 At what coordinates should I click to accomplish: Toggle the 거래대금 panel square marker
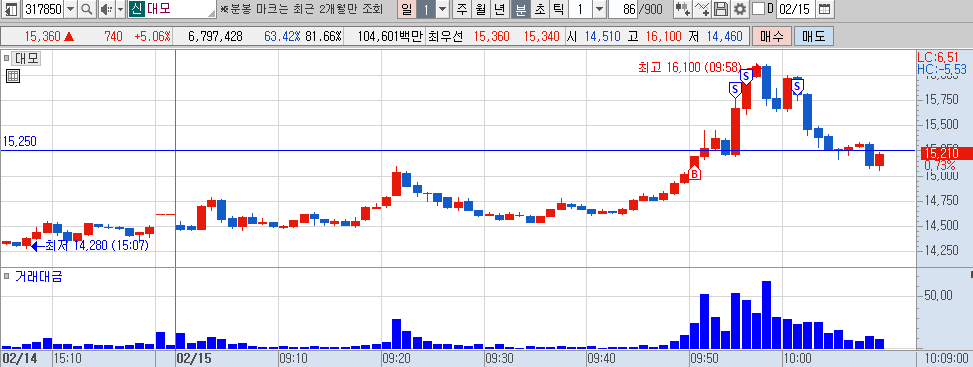pyautogui.click(x=7, y=275)
